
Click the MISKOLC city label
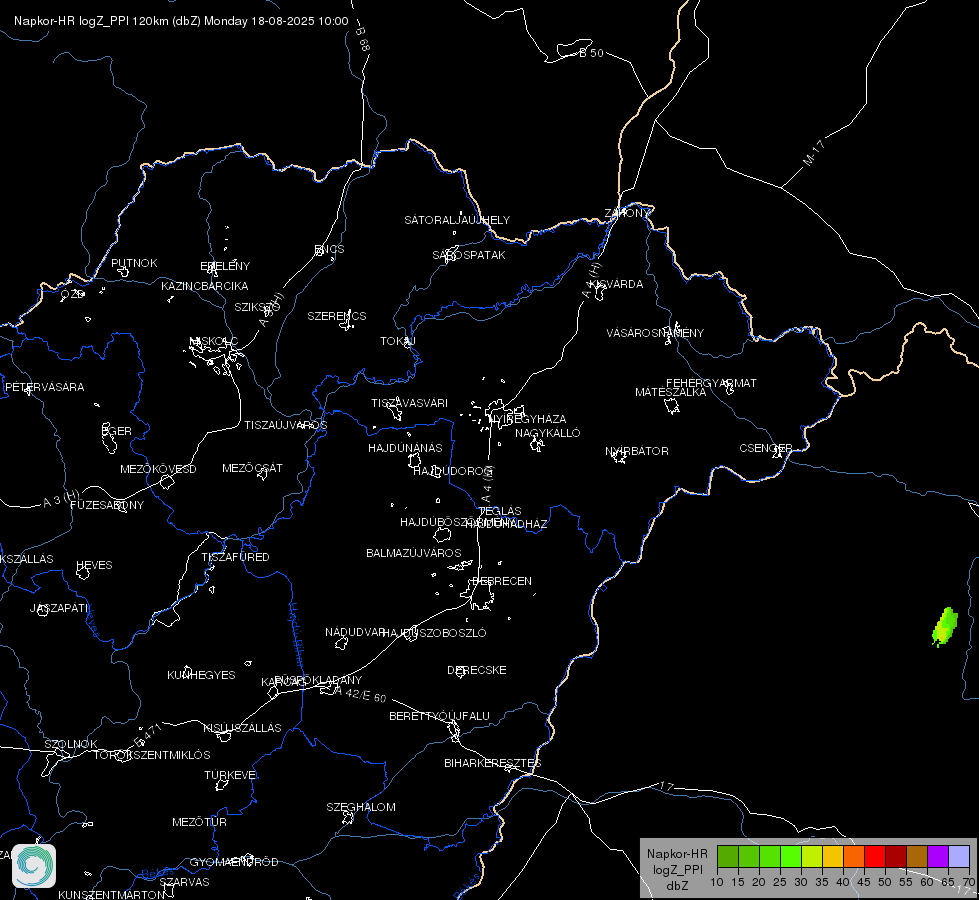tap(214, 341)
